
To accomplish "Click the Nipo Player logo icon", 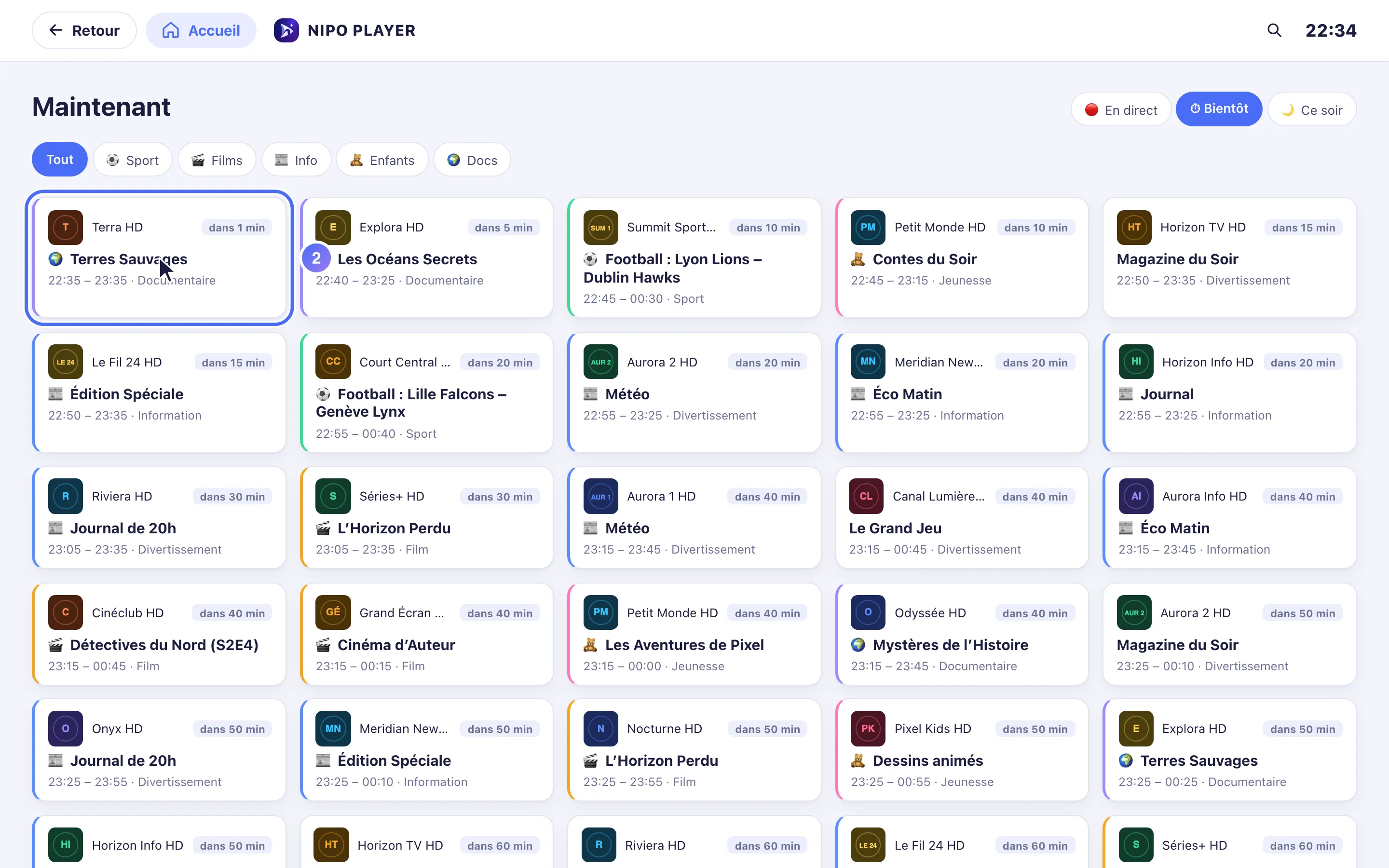I will [286, 30].
